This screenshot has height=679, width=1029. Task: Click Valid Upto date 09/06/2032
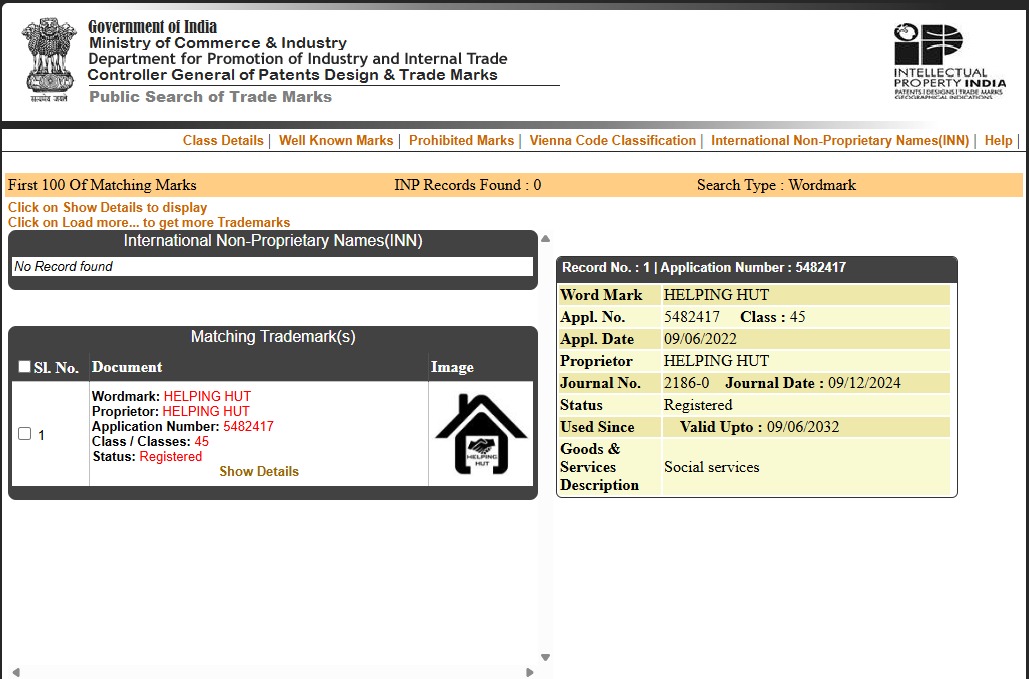tap(803, 427)
